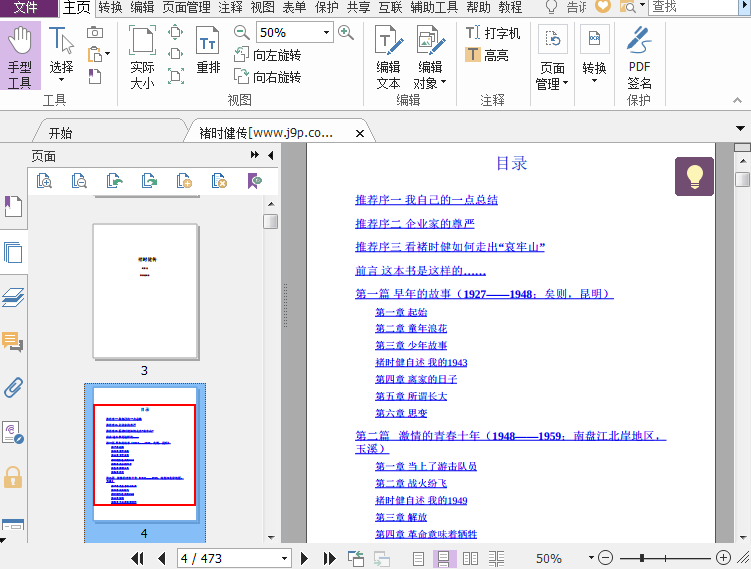751x569 pixels.
Task: Enlarge page thumbnails in the Pages panel
Action: [x=44, y=181]
